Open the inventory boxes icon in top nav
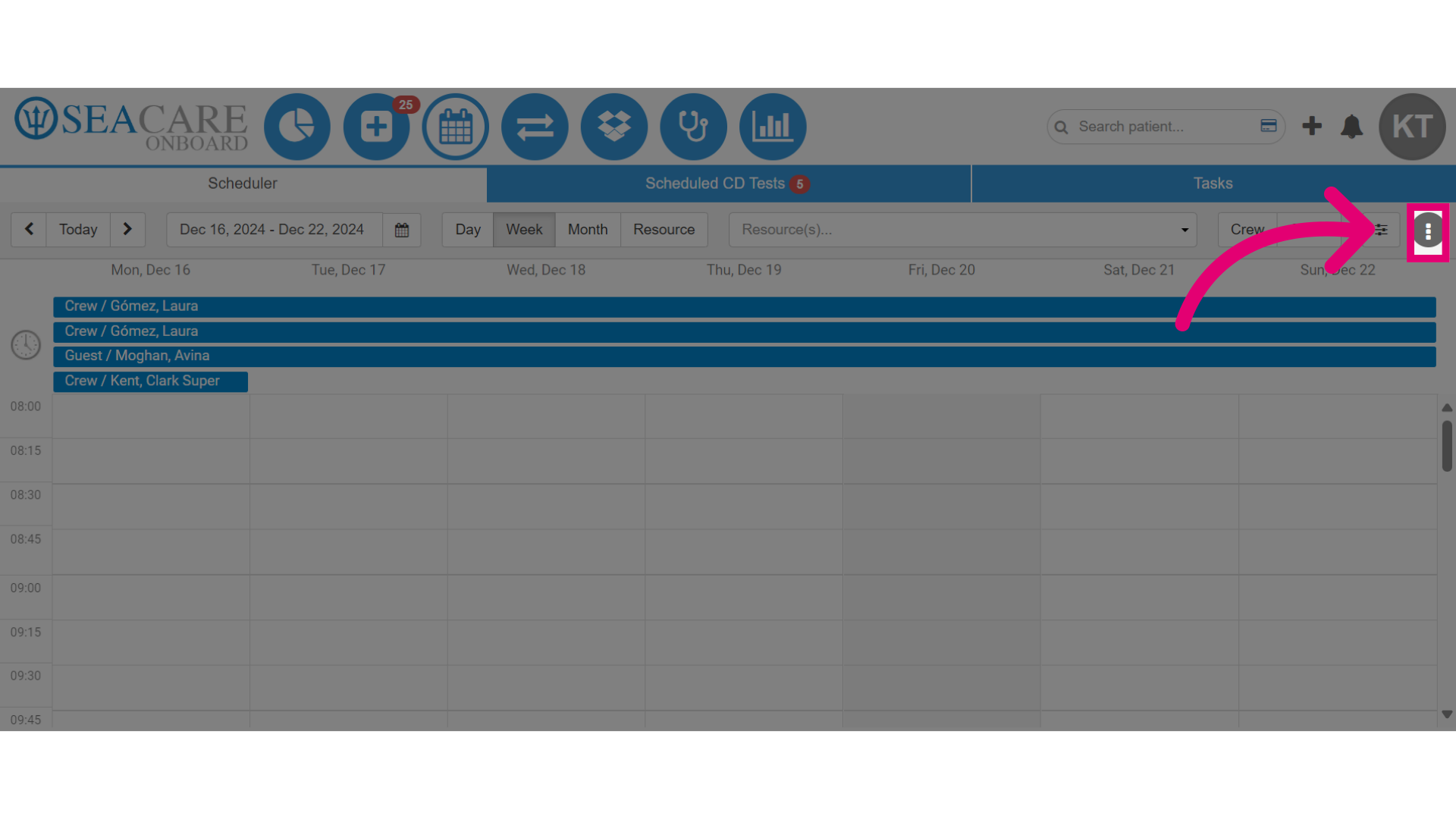 (x=614, y=127)
